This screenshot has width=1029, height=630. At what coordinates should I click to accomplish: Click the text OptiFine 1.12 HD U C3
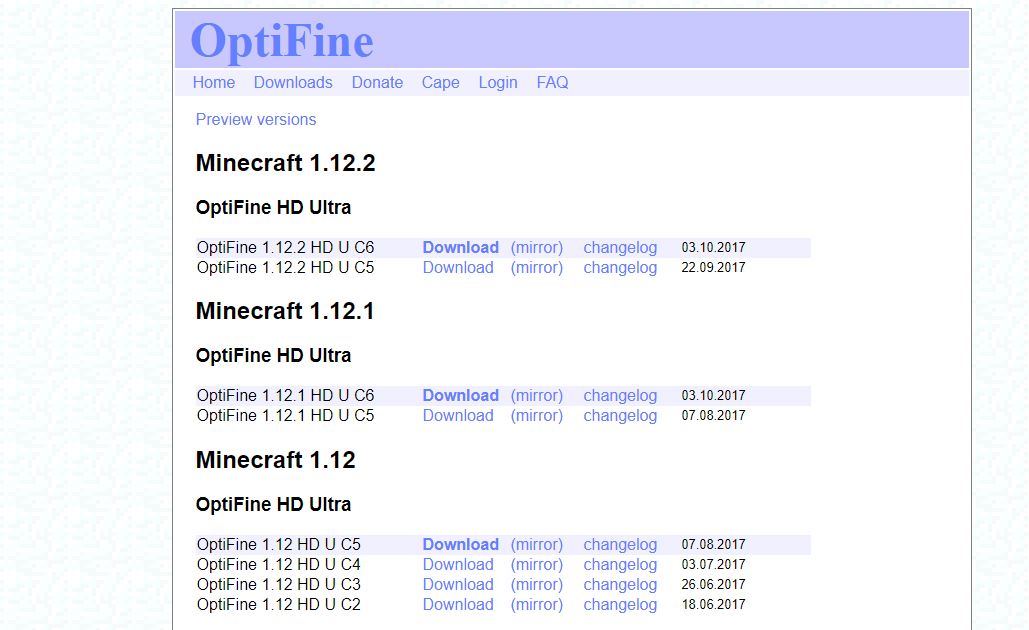point(279,585)
